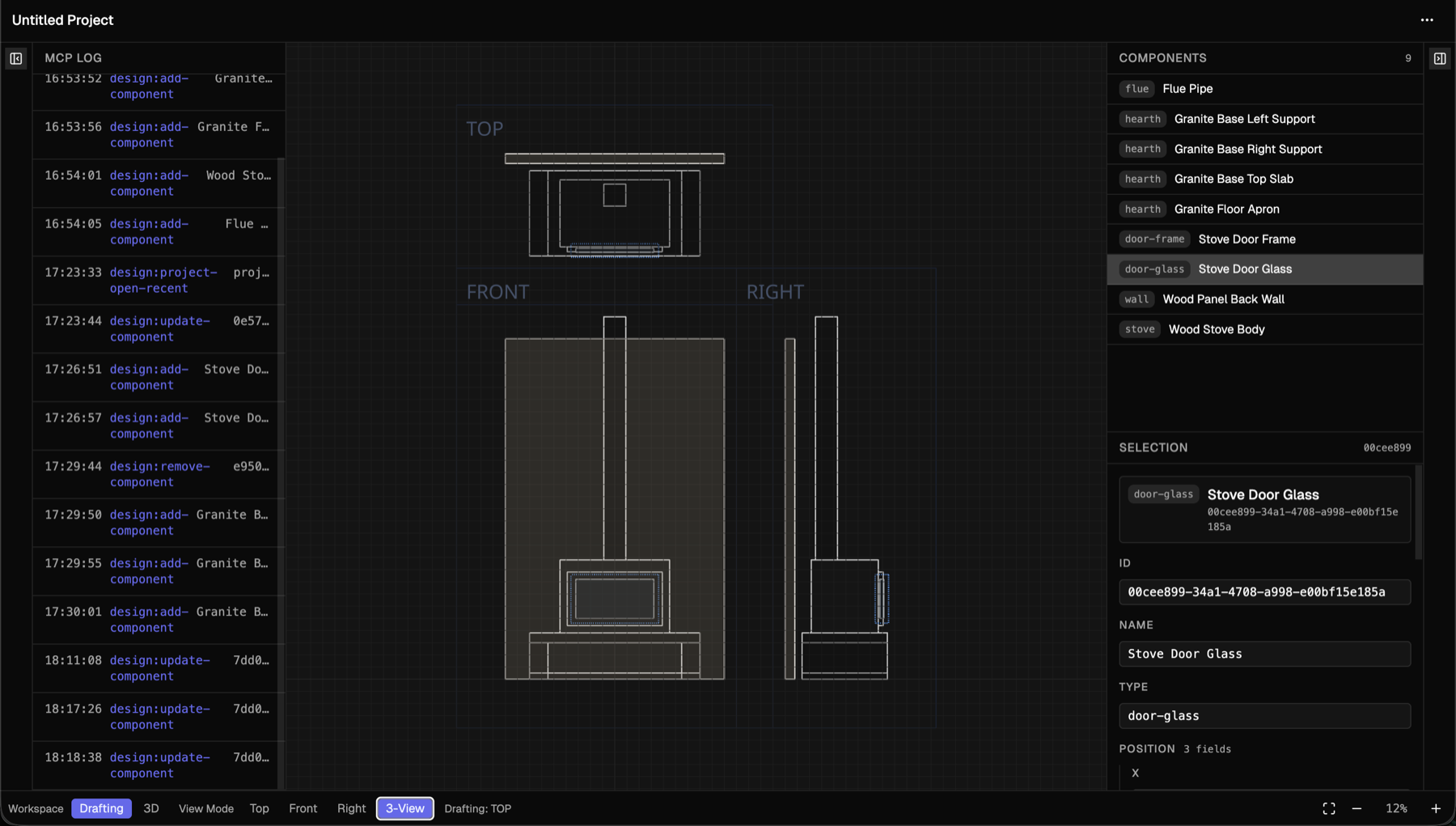Image resolution: width=1456 pixels, height=826 pixels.
Task: Enable 3D view mode
Action: 151,808
